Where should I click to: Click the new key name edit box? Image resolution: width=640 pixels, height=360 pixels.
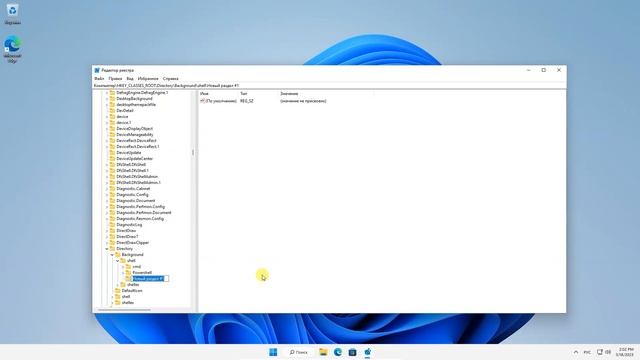[150, 278]
